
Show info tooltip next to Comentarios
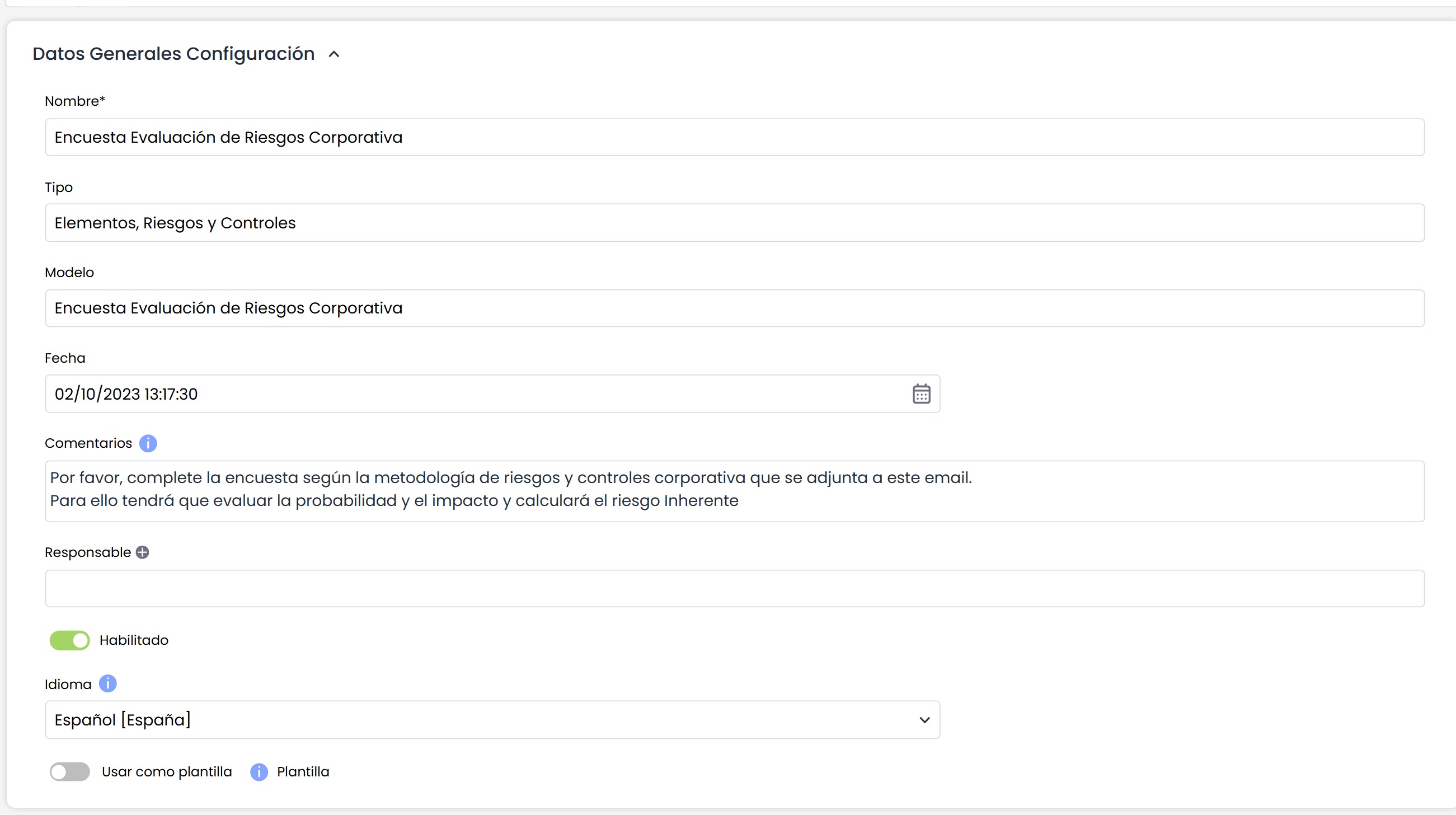(x=148, y=443)
